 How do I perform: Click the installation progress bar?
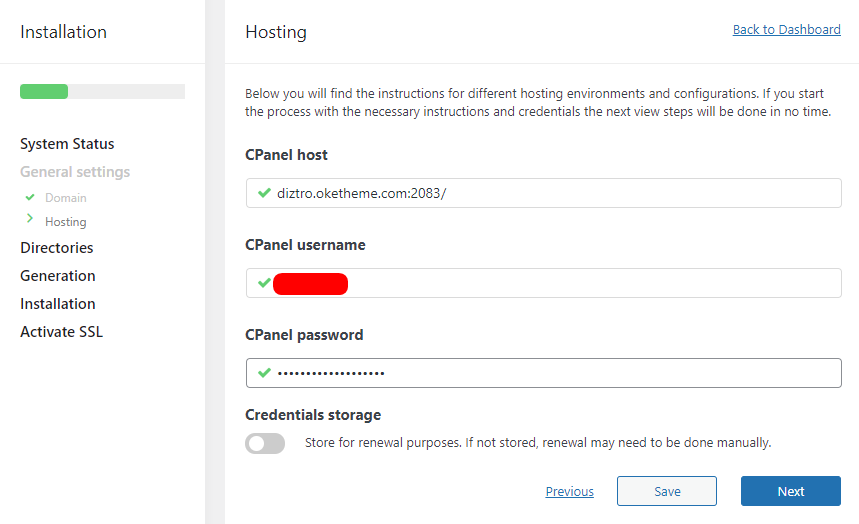coord(102,92)
